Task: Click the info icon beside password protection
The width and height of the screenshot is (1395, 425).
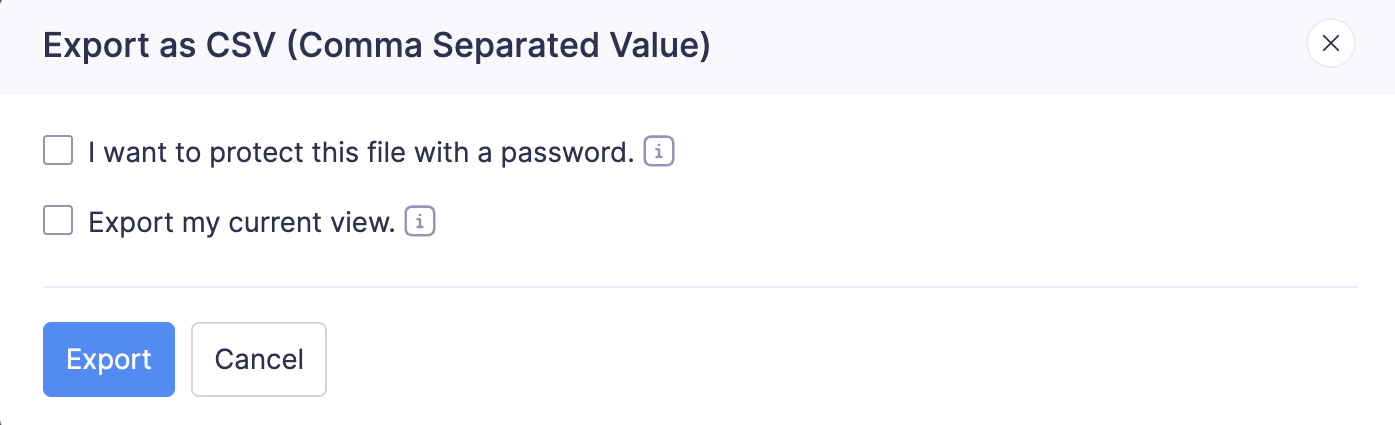Action: tap(659, 152)
